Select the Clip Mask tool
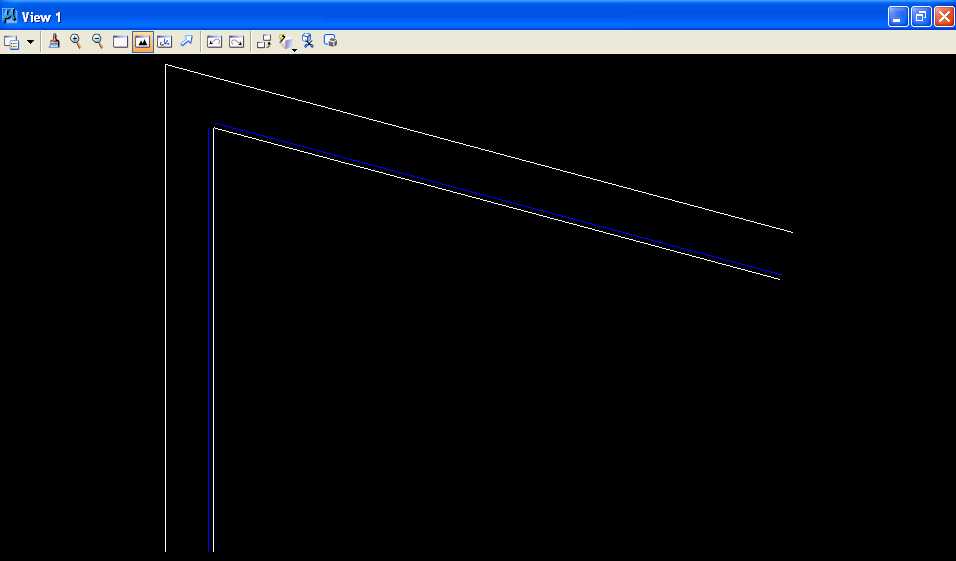The height and width of the screenshot is (561, 956). pyautogui.click(x=330, y=41)
